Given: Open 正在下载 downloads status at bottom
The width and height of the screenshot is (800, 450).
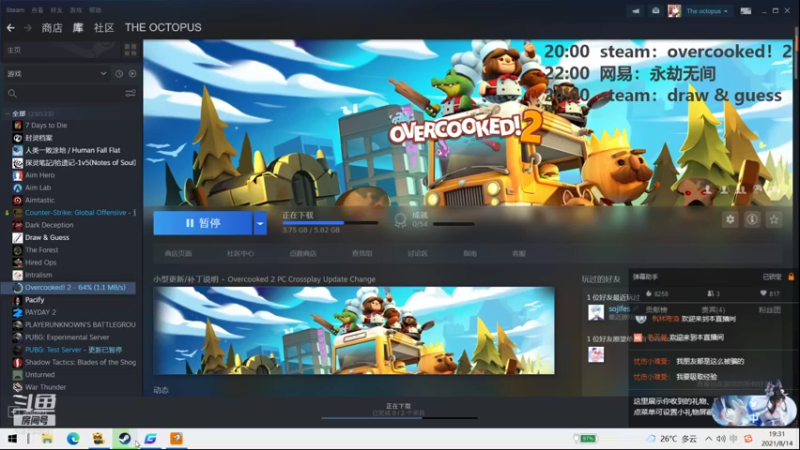Looking at the screenshot, I should pyautogui.click(x=398, y=406).
